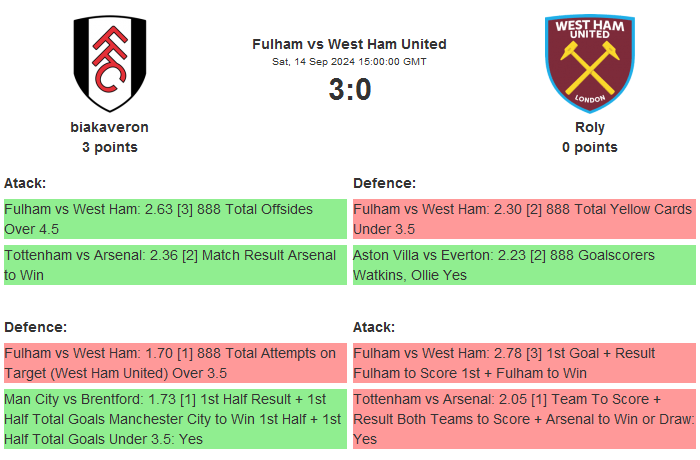Open the Roly player name
The width and height of the screenshot is (700, 460).
pos(589,127)
